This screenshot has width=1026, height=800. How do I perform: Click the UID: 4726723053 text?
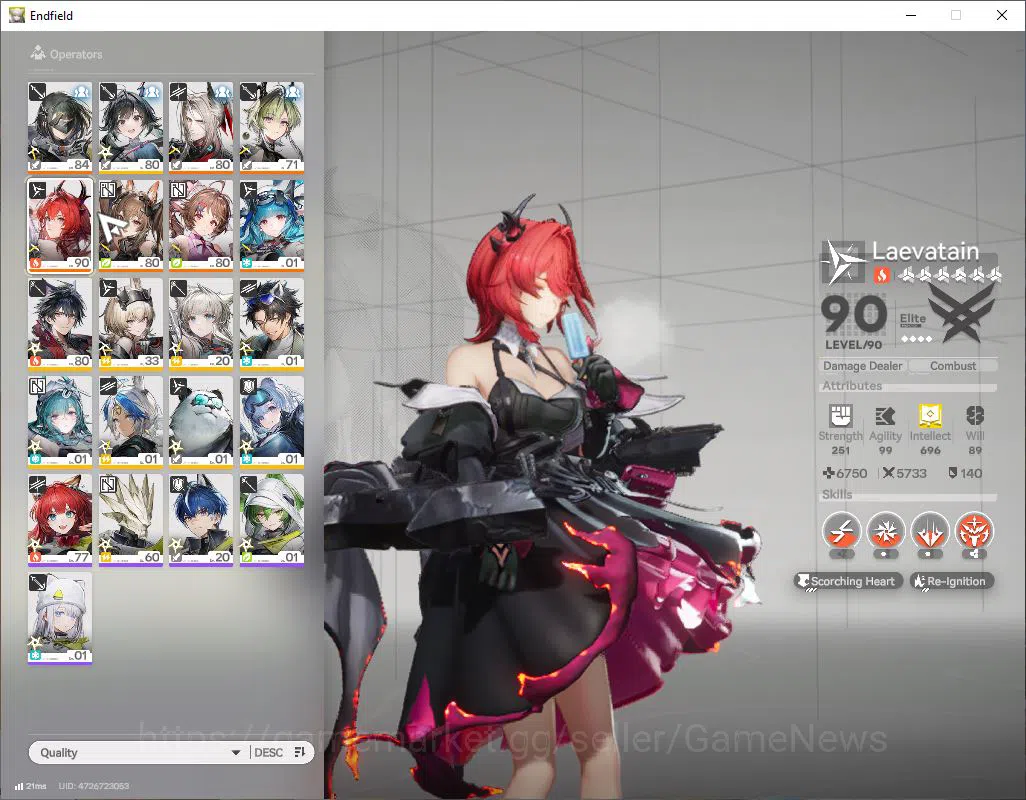[x=94, y=786]
